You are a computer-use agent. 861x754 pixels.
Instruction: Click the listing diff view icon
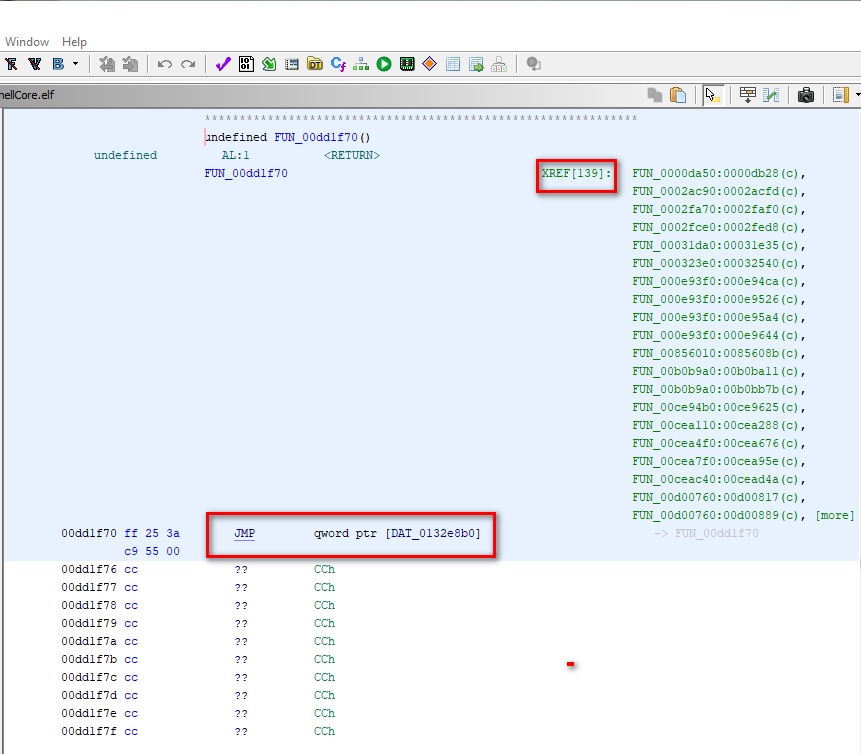point(771,95)
